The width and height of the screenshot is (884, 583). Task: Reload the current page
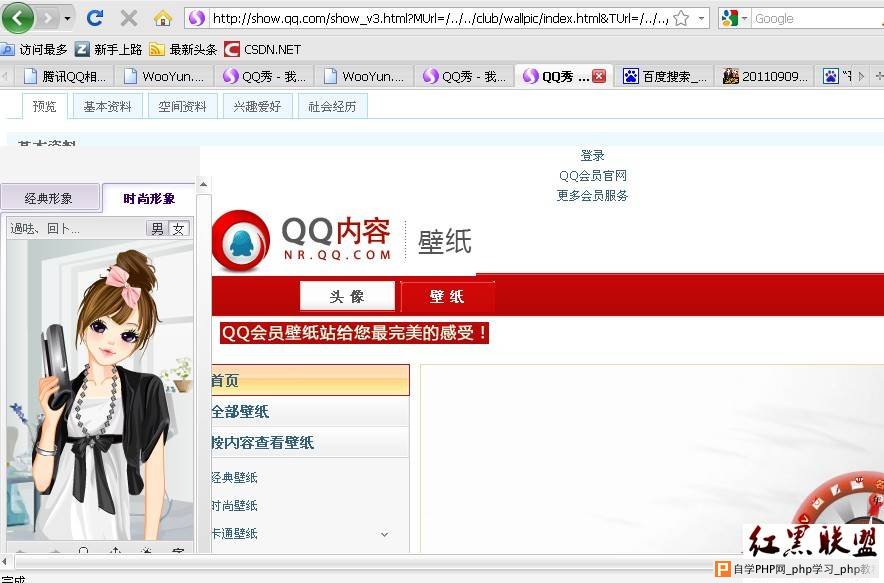click(95, 18)
